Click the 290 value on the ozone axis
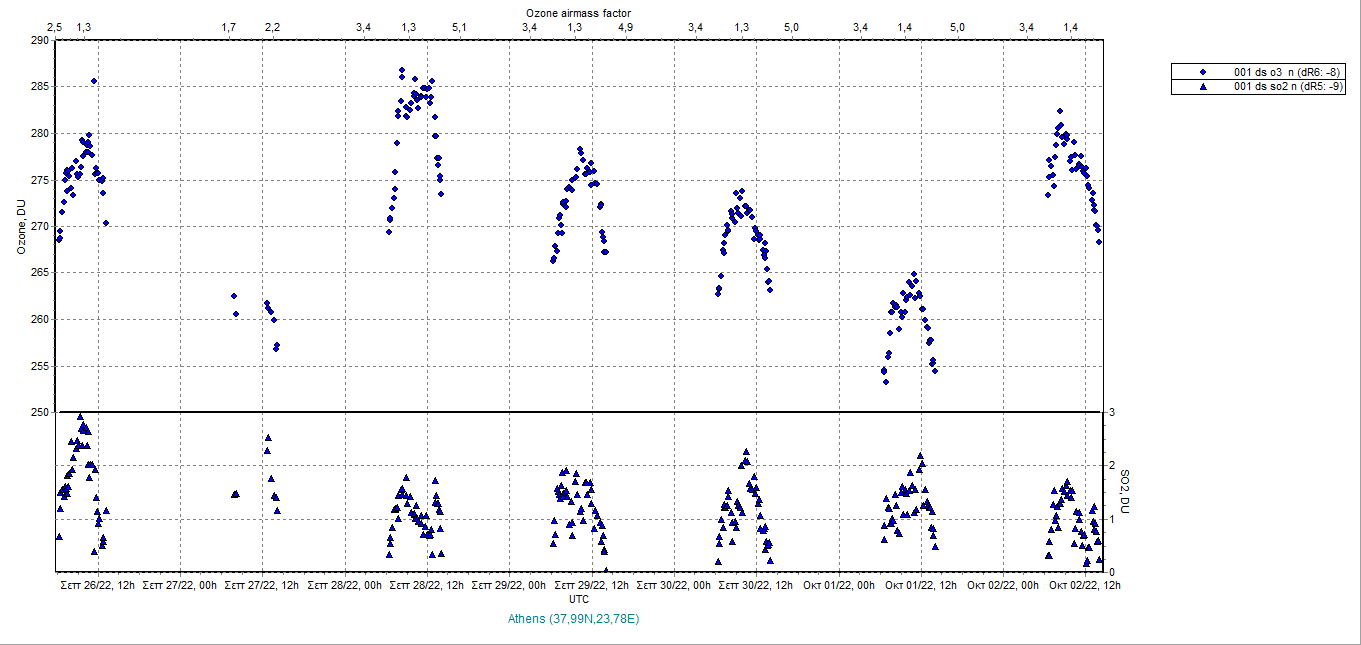Image resolution: width=1361 pixels, height=645 pixels. point(39,41)
